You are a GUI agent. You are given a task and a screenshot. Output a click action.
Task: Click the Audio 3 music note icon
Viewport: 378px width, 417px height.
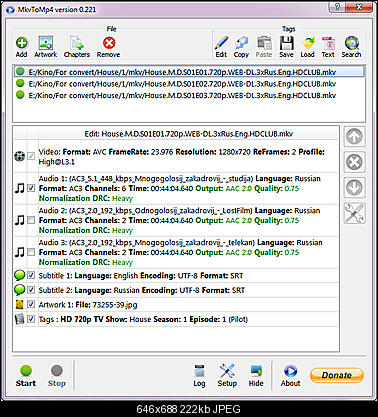[x=20, y=252]
